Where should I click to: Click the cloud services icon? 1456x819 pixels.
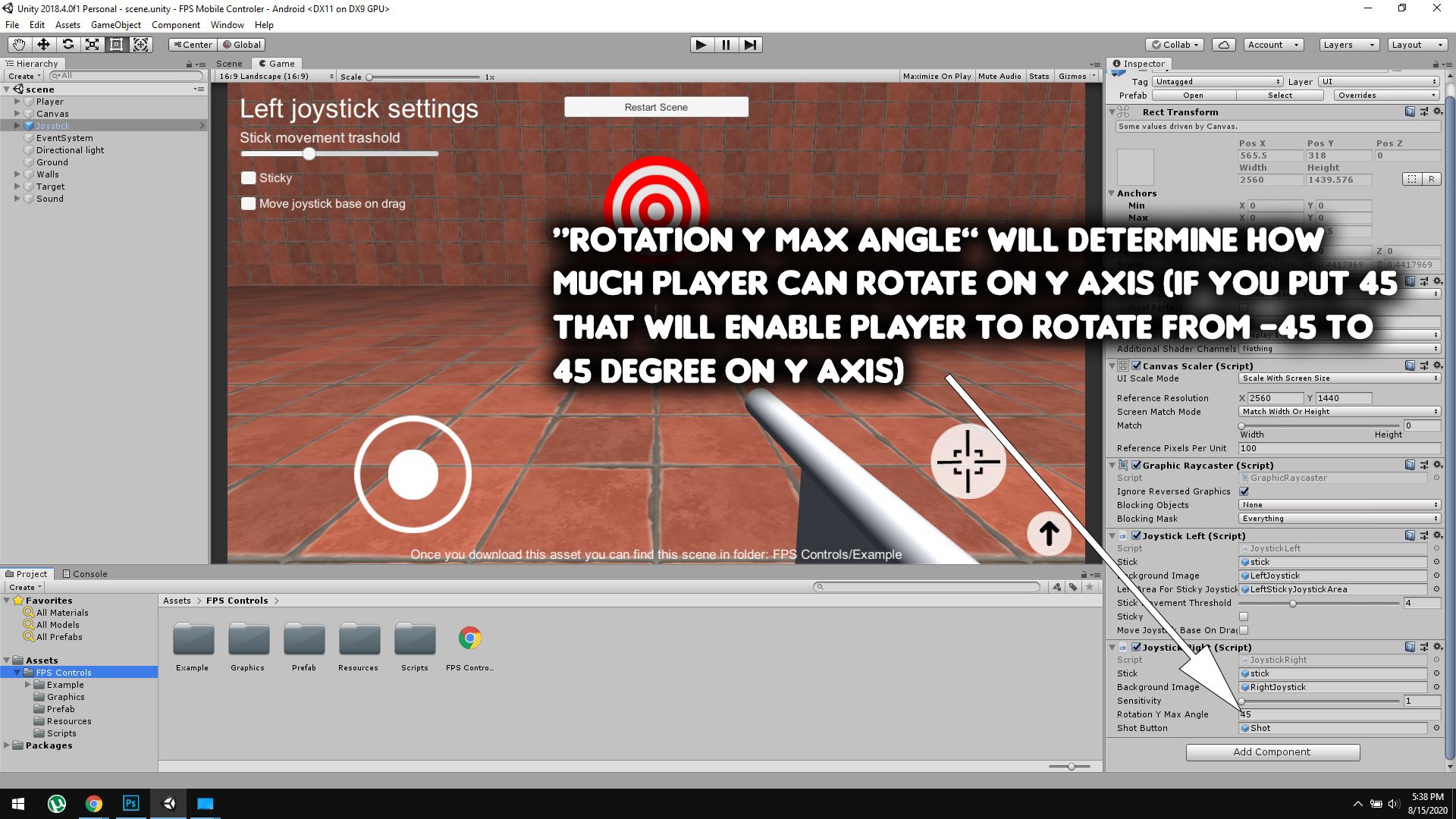pyautogui.click(x=1223, y=45)
